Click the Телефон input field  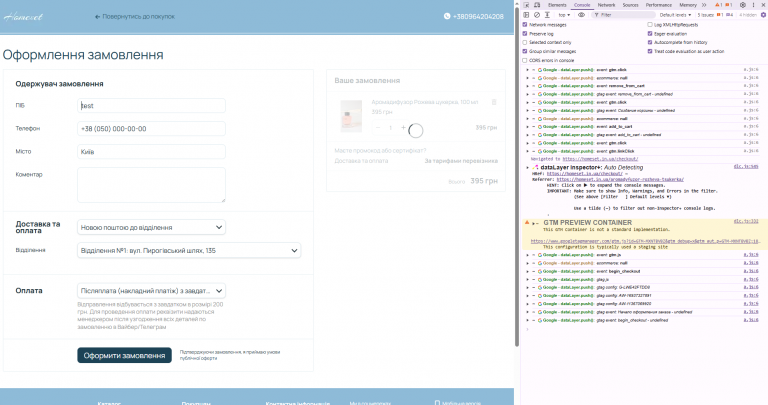coord(151,129)
